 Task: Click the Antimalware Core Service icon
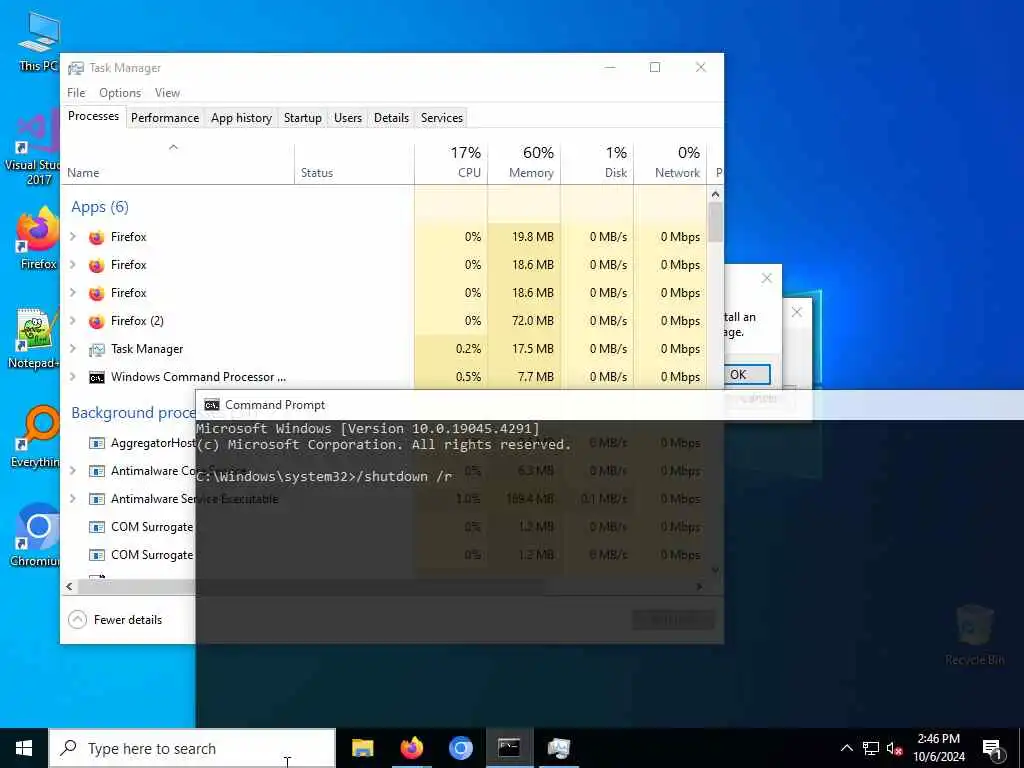[97, 471]
